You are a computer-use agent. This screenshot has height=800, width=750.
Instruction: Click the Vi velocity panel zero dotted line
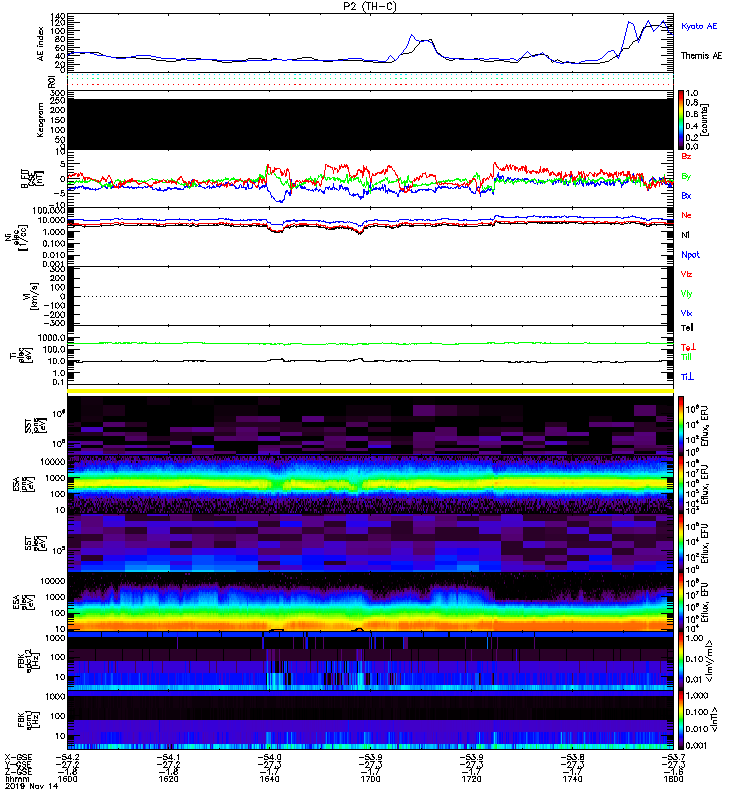pos(370,296)
